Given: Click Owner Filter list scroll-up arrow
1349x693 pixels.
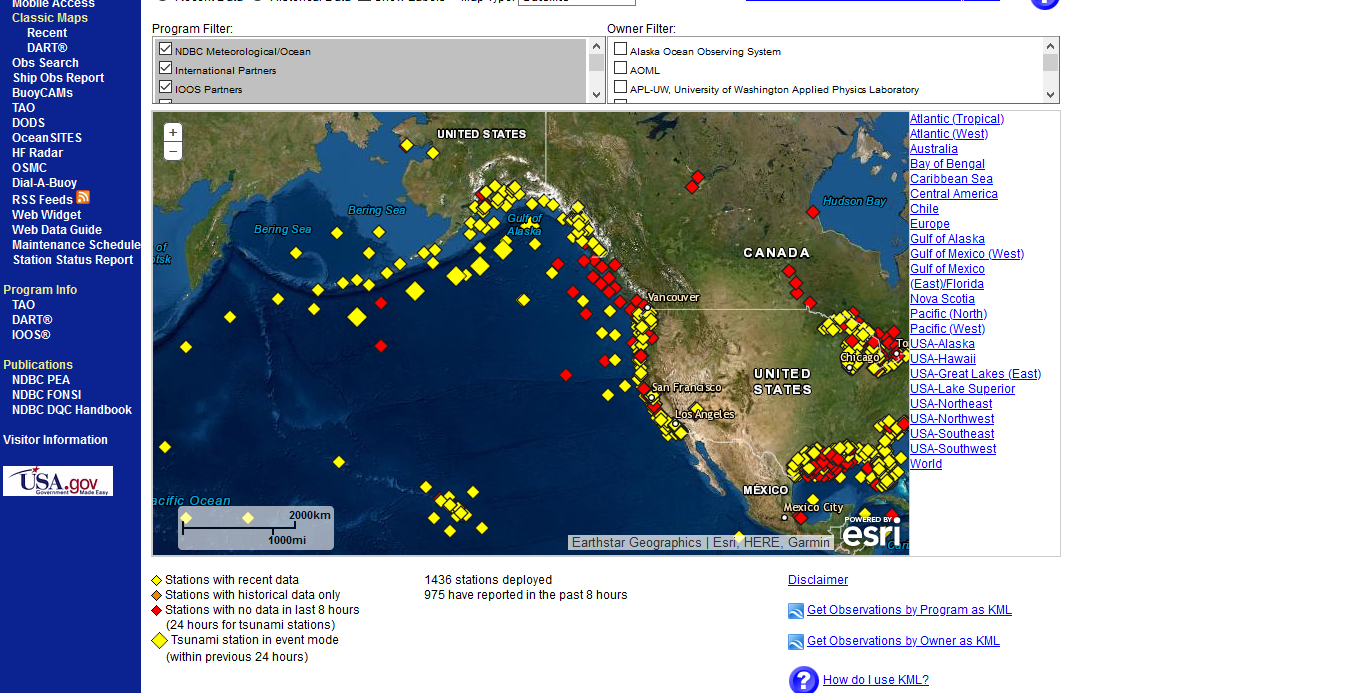Looking at the screenshot, I should pos(1050,46).
